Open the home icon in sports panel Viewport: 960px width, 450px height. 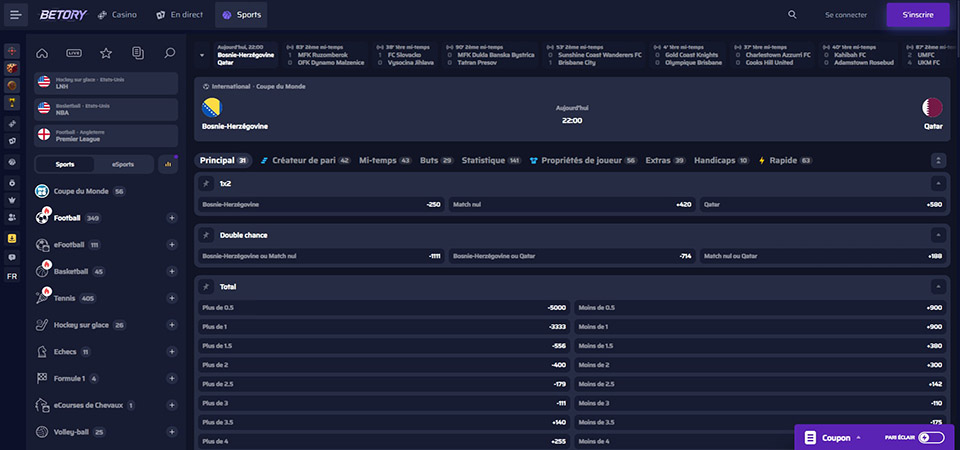(42, 53)
